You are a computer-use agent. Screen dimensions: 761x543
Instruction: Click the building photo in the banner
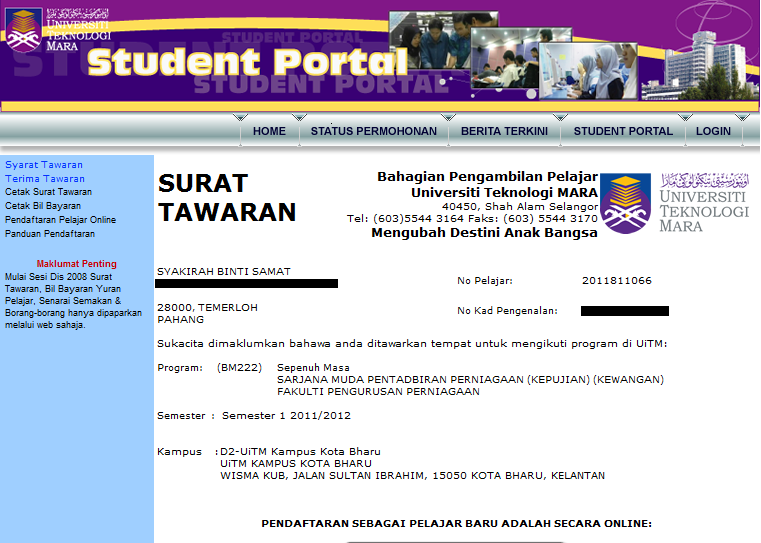coord(699,66)
